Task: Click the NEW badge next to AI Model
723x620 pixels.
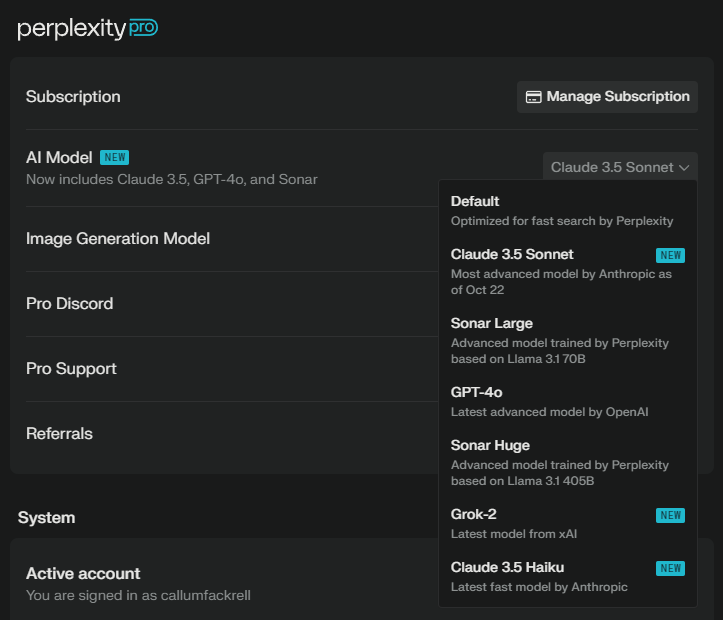Action: click(x=114, y=158)
